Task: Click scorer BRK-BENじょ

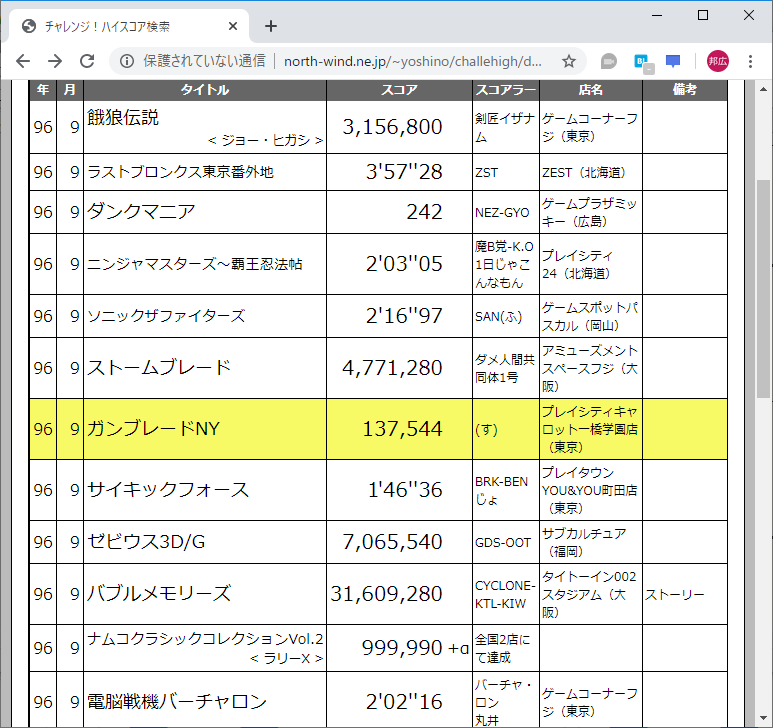Action: pos(501,490)
